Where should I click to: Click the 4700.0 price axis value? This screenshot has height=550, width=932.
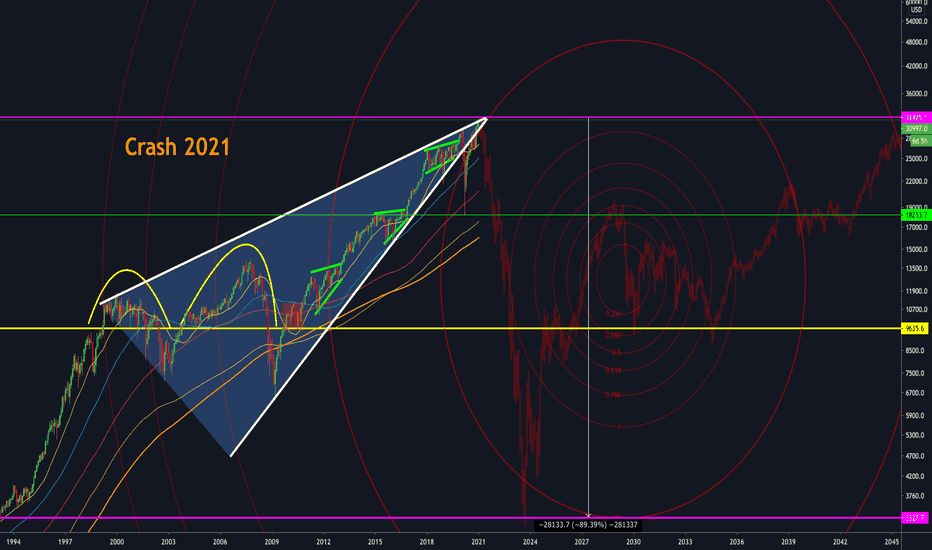click(x=916, y=456)
